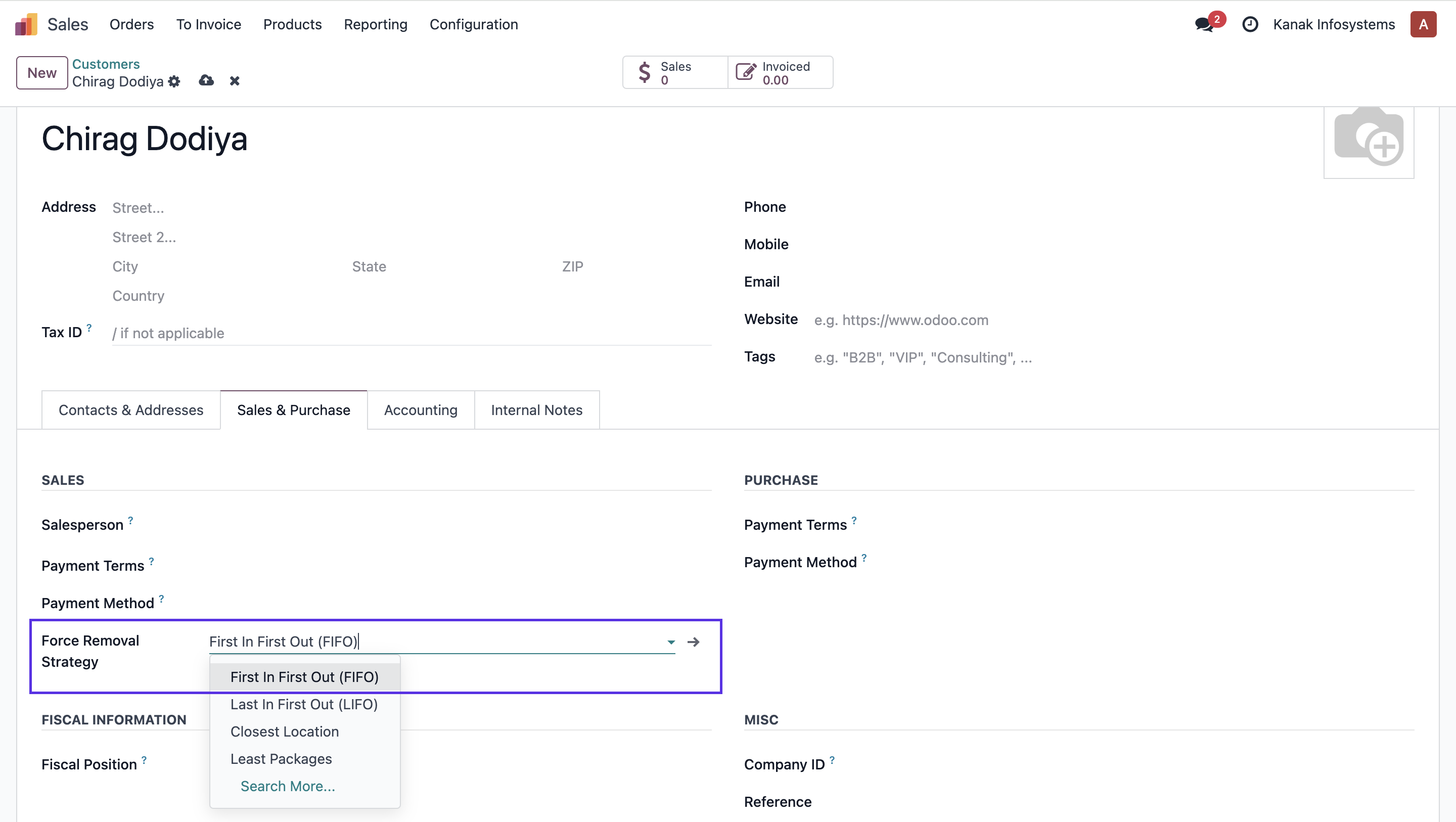Open the conversations chat icon

[x=1204, y=24]
